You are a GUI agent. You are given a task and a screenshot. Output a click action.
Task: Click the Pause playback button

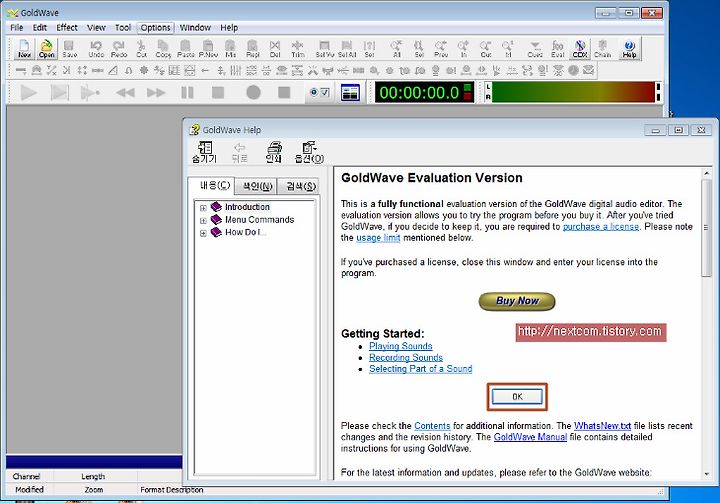tap(187, 92)
